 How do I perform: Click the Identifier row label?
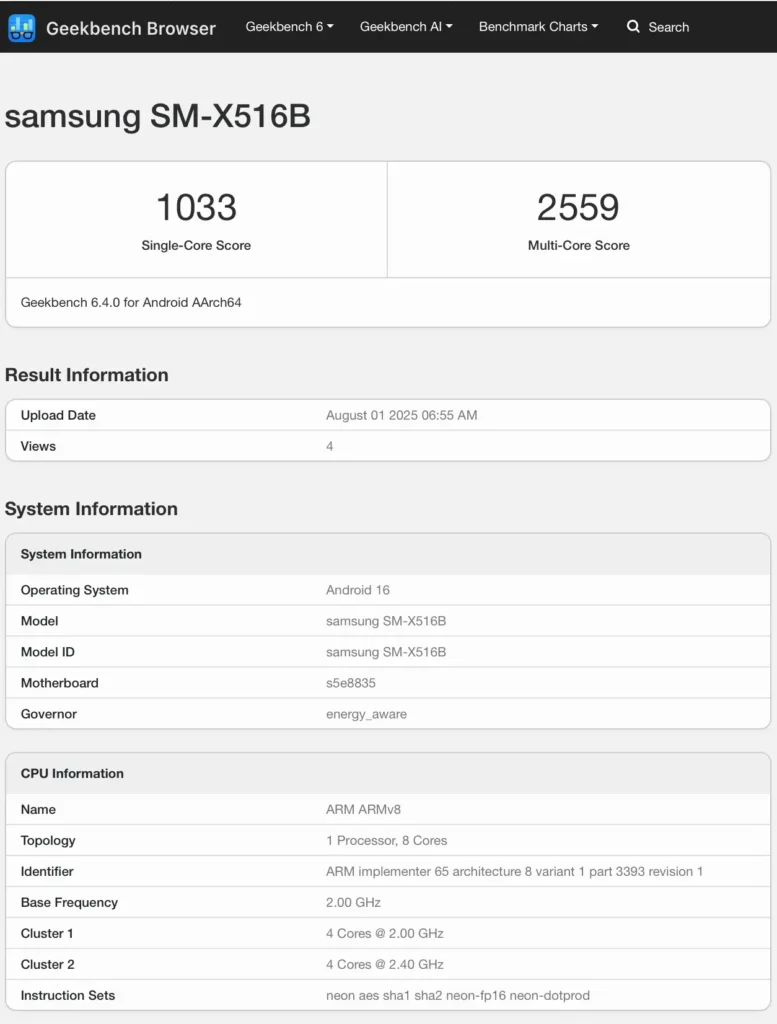[x=47, y=871]
